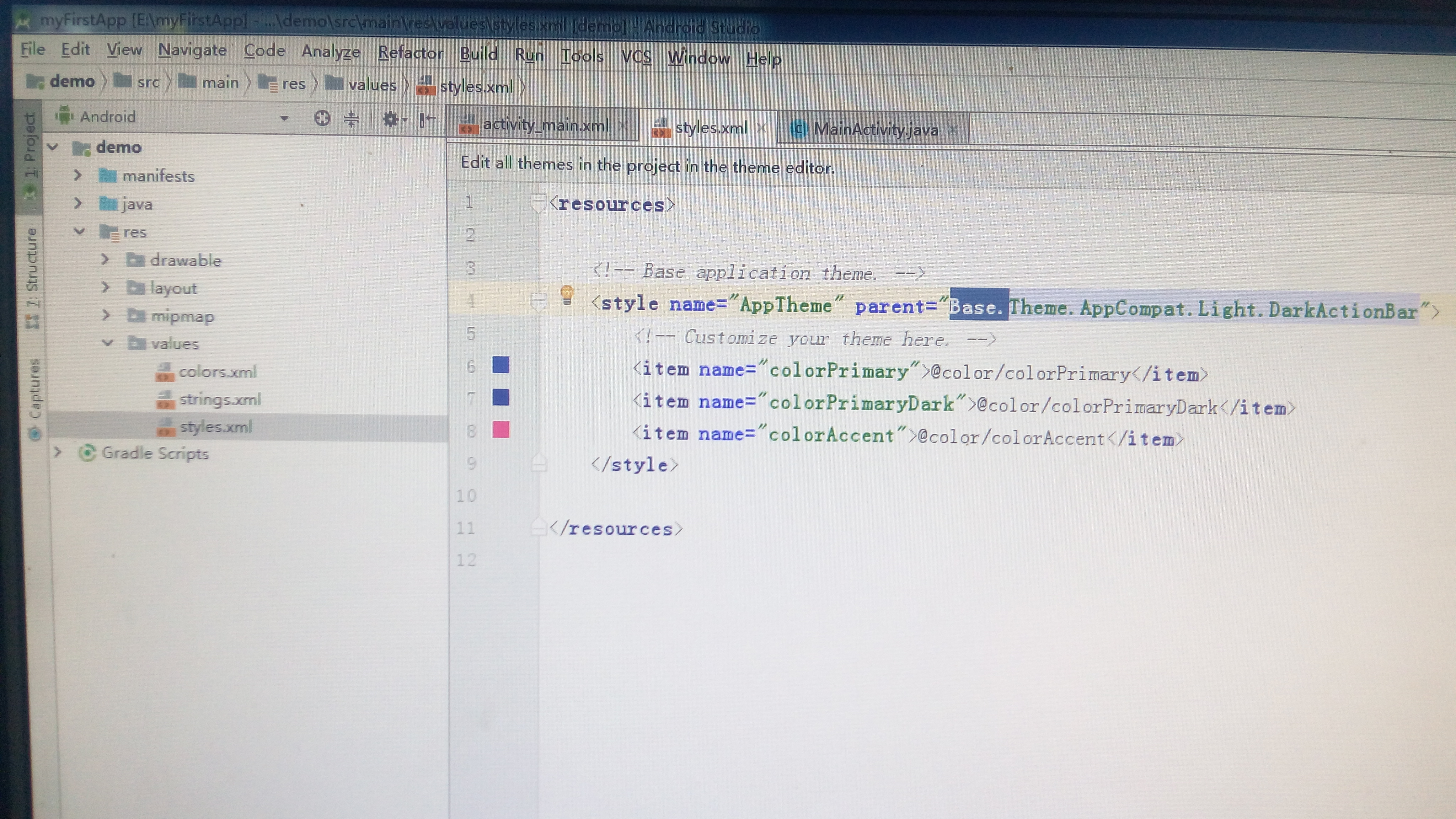Open the Refactor menu
Viewport: 1456px width, 819px height.
(410, 53)
